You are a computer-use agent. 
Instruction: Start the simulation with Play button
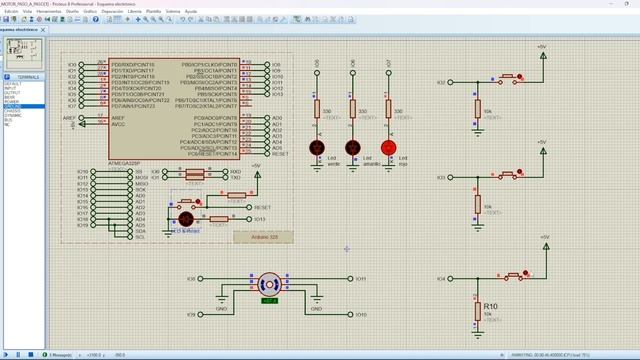click(6, 355)
